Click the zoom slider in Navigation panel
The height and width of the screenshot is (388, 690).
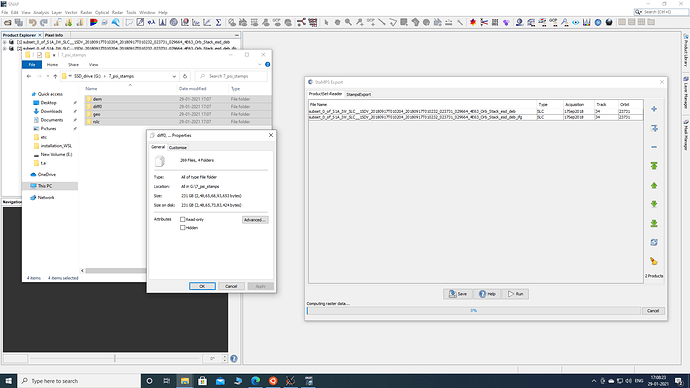(114, 359)
